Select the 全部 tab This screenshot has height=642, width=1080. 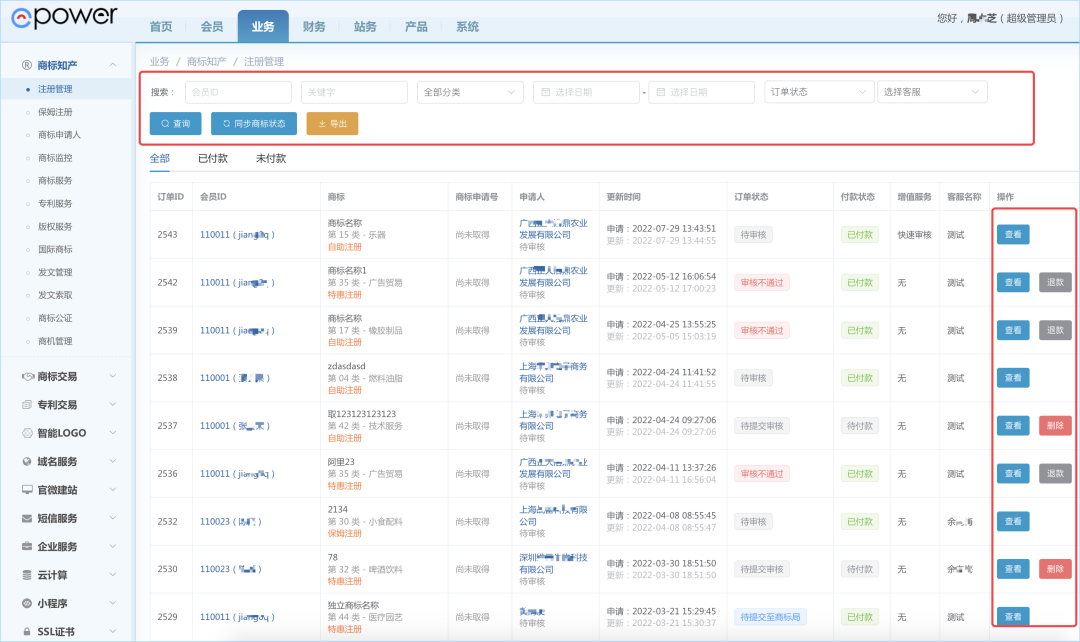coord(160,158)
